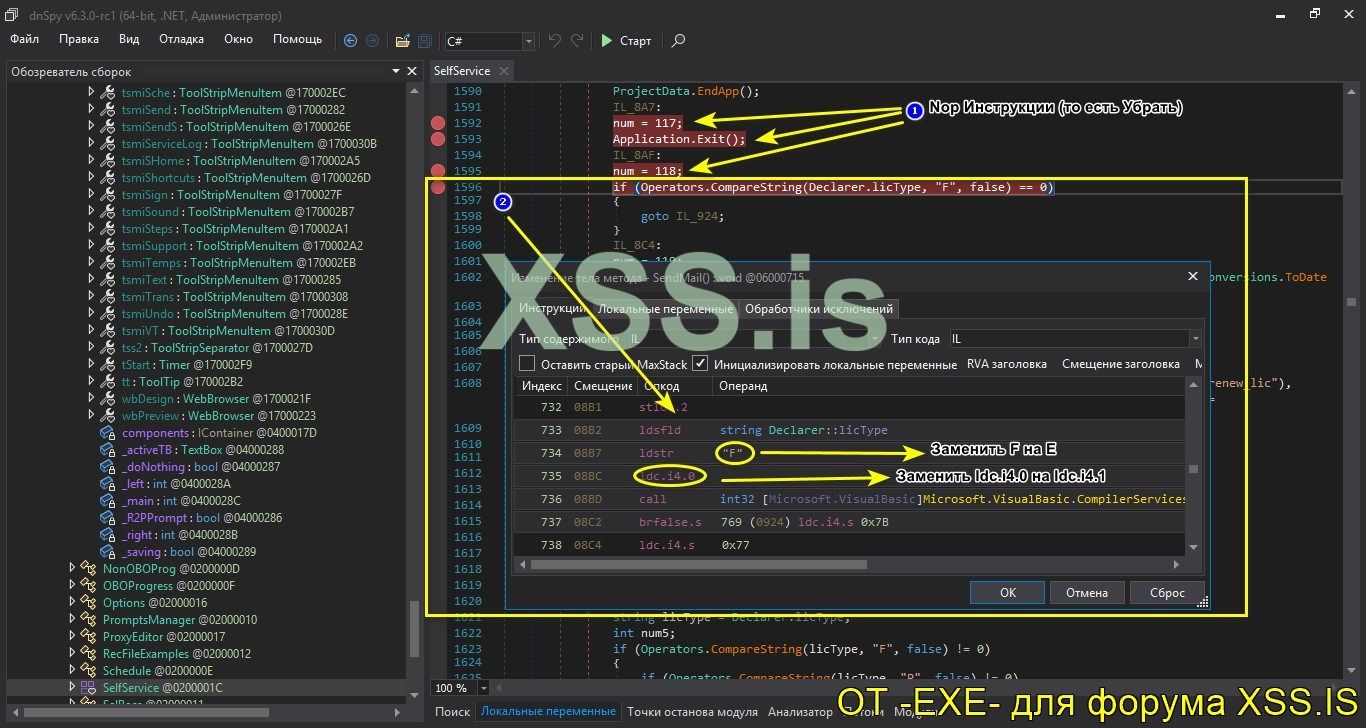Screen dimensions: 1366x728
Task: Open the 'Точки останова модуля' bottom tab
Action: click(692, 712)
